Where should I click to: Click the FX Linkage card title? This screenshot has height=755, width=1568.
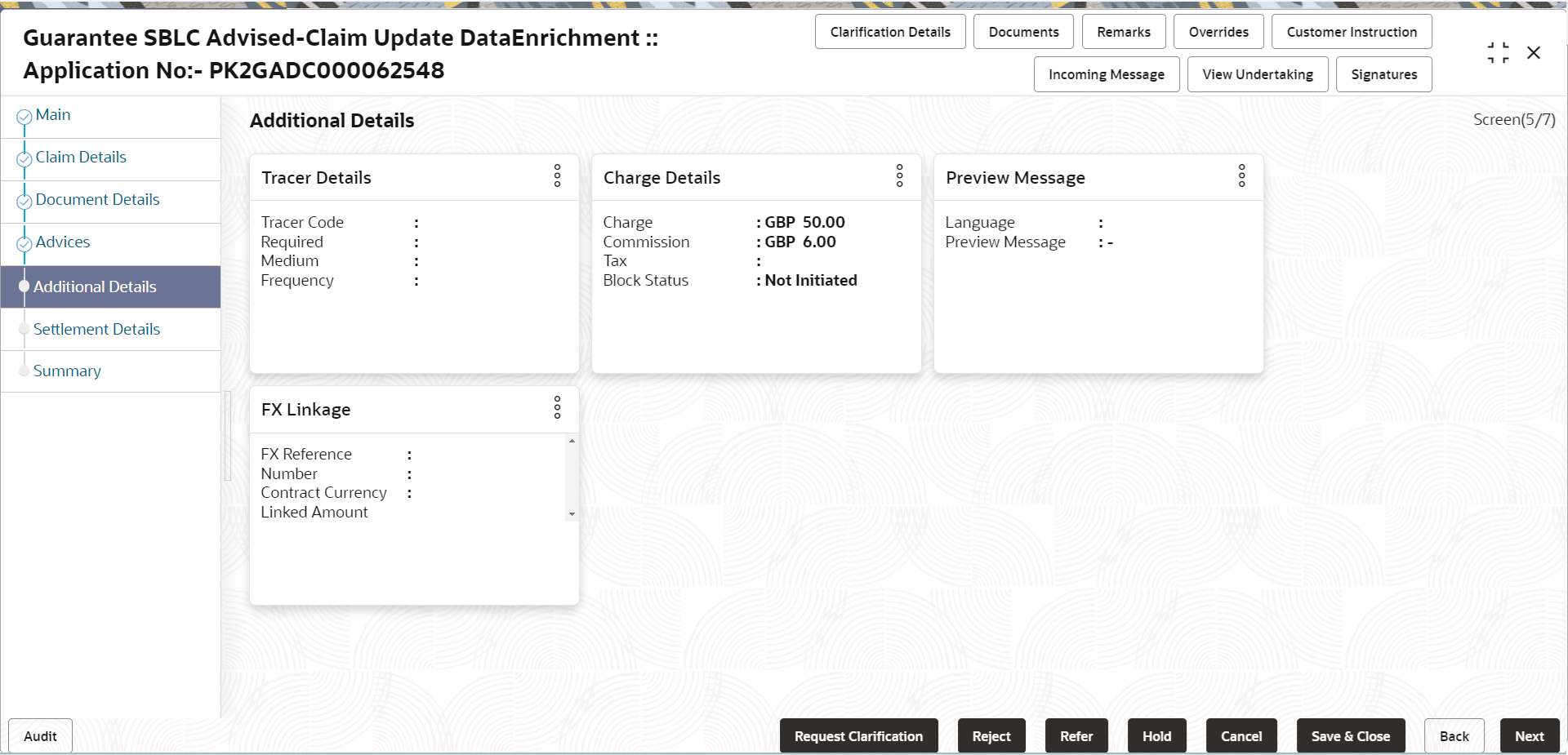[305, 410]
